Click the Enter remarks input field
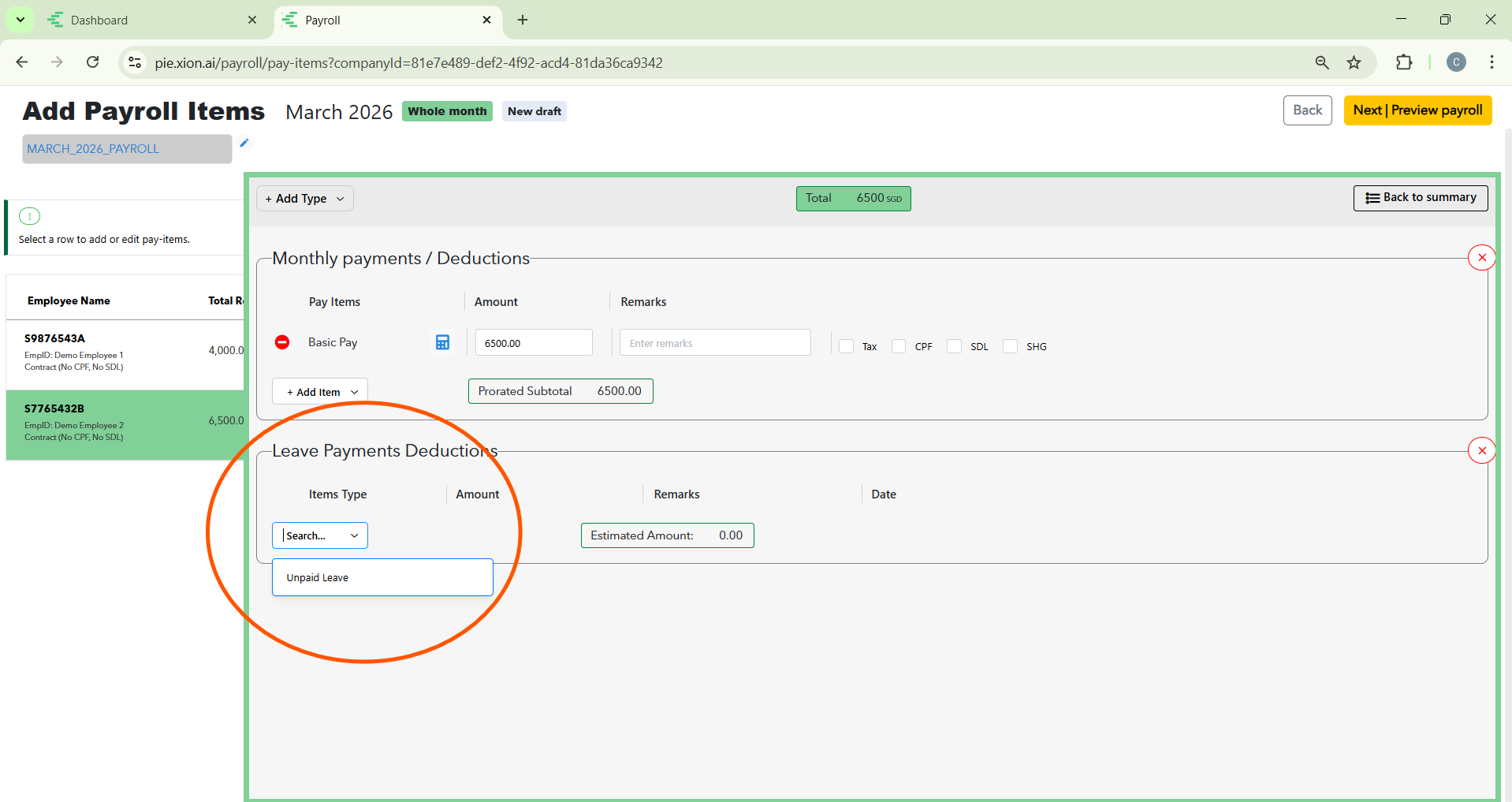This screenshot has width=1512, height=802. [x=714, y=343]
